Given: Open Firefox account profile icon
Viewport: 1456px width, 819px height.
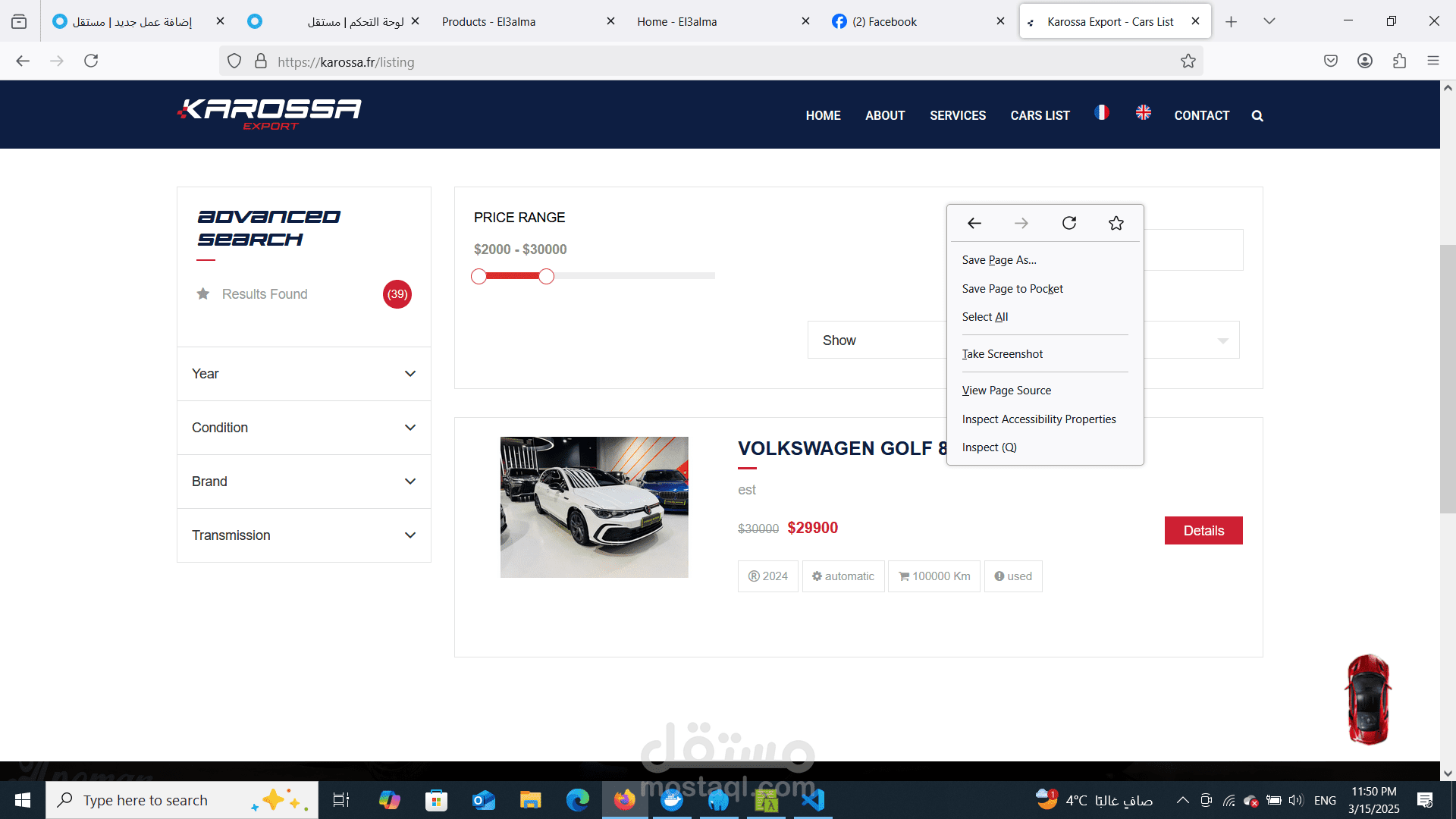Looking at the screenshot, I should 1365,61.
